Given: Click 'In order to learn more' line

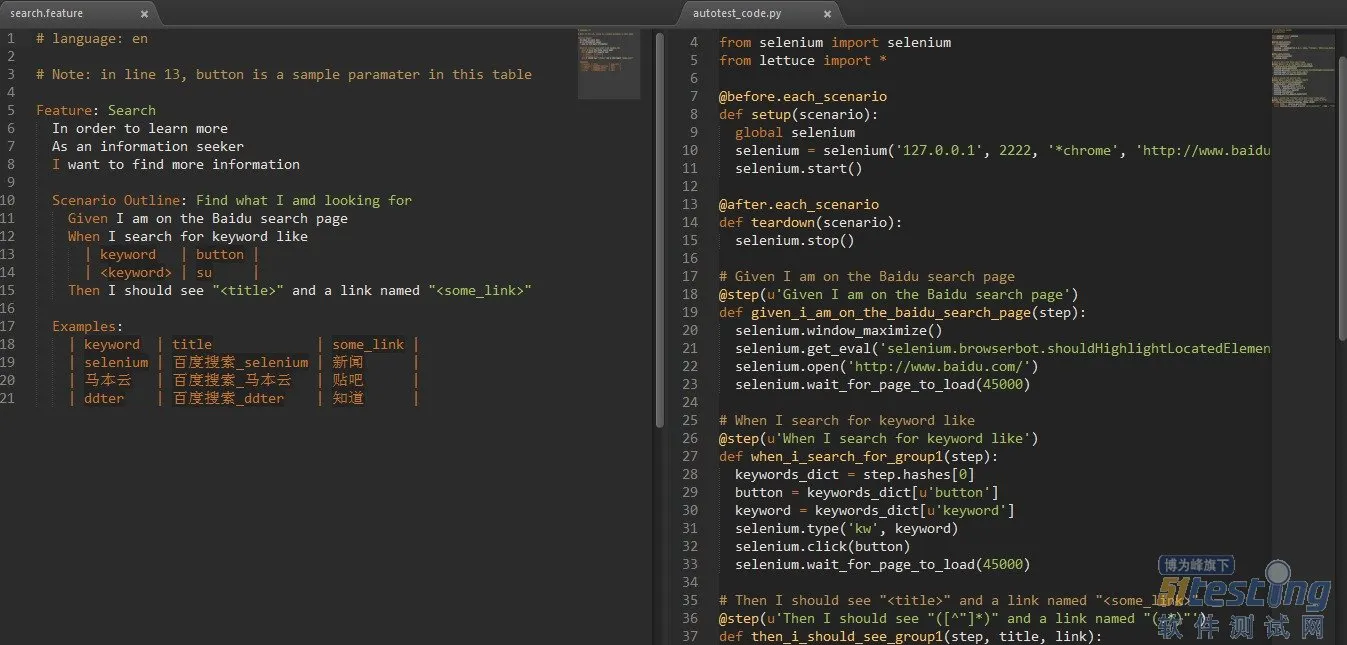Looking at the screenshot, I should (x=140, y=128).
